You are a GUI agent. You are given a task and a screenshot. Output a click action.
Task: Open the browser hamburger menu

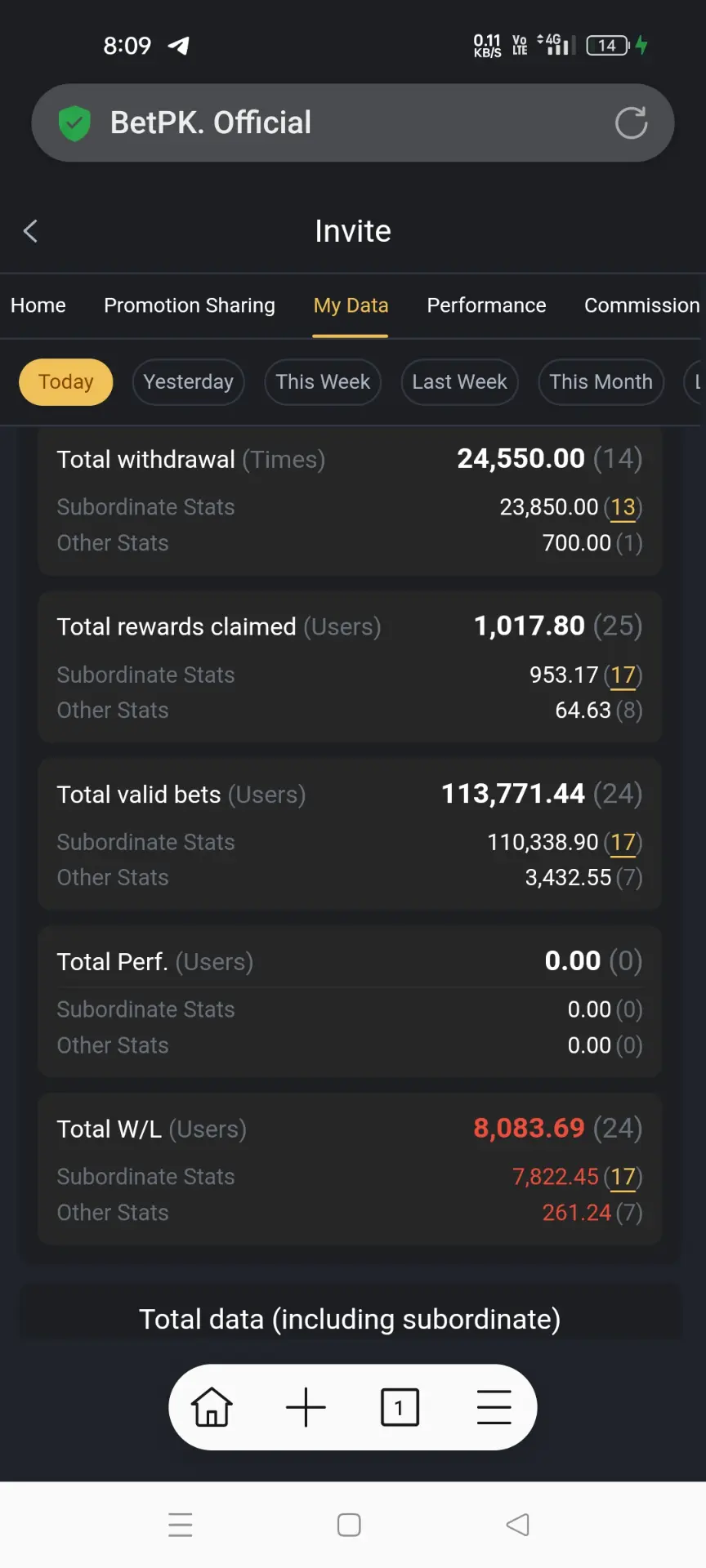coord(494,1407)
